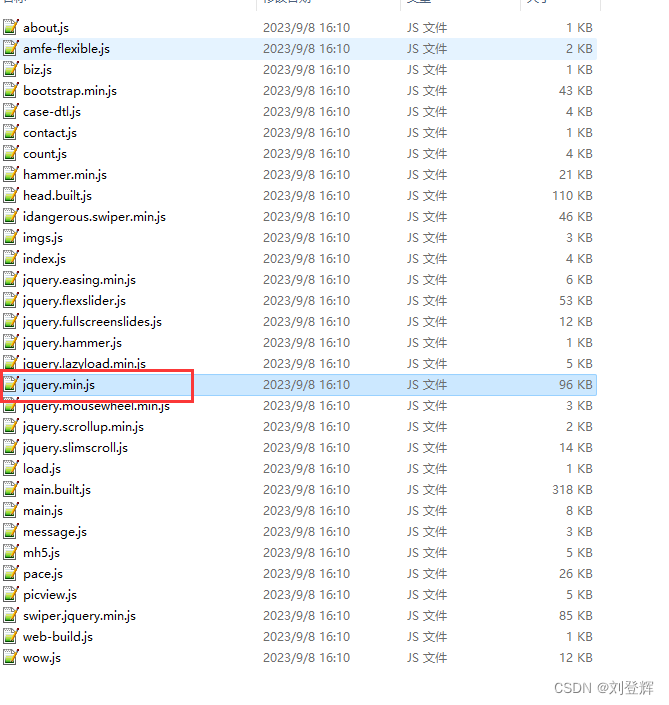Select the picview.js file name

(x=50, y=595)
